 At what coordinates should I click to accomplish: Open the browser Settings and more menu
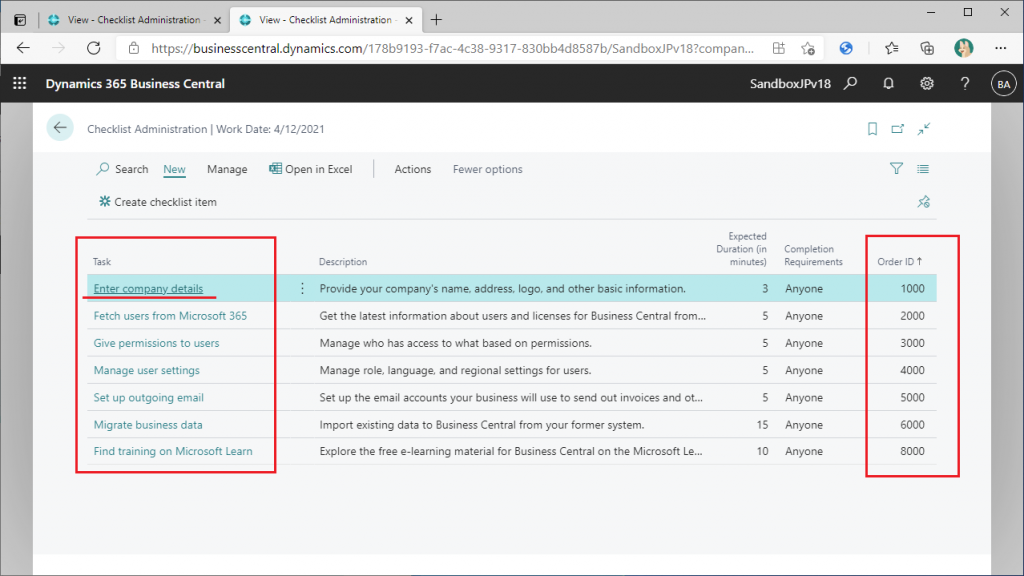coord(1000,48)
